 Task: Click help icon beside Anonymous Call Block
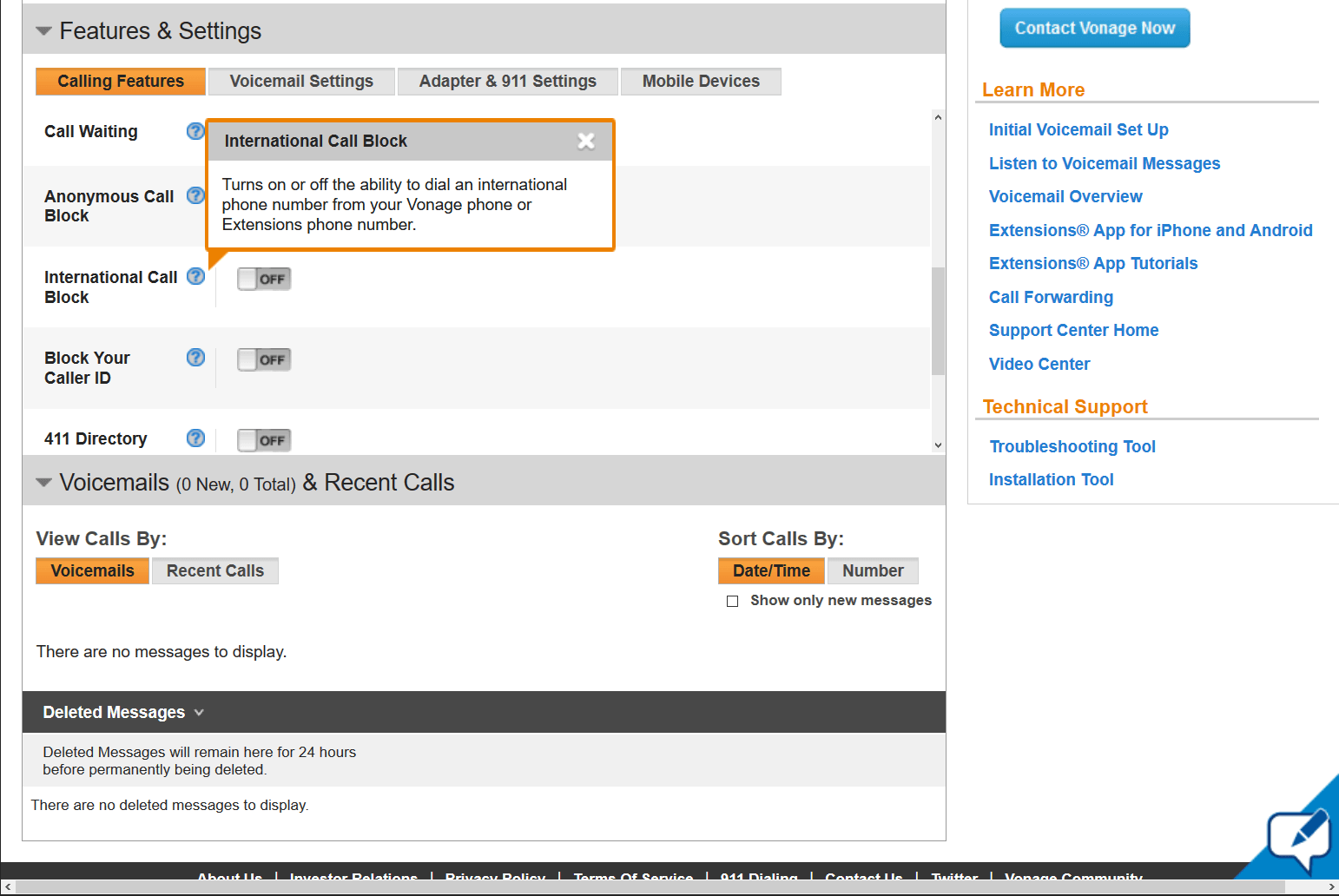195,195
